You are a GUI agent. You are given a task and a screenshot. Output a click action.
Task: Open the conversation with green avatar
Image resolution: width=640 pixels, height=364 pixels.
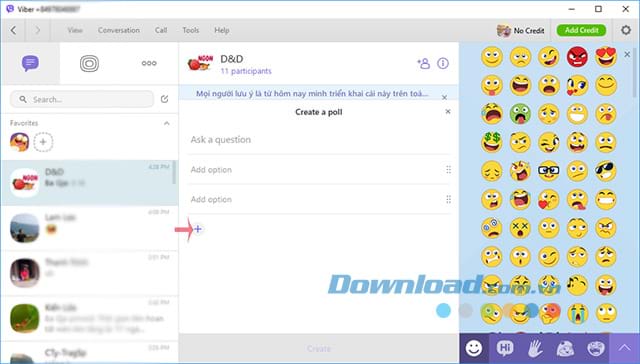[x=89, y=318]
